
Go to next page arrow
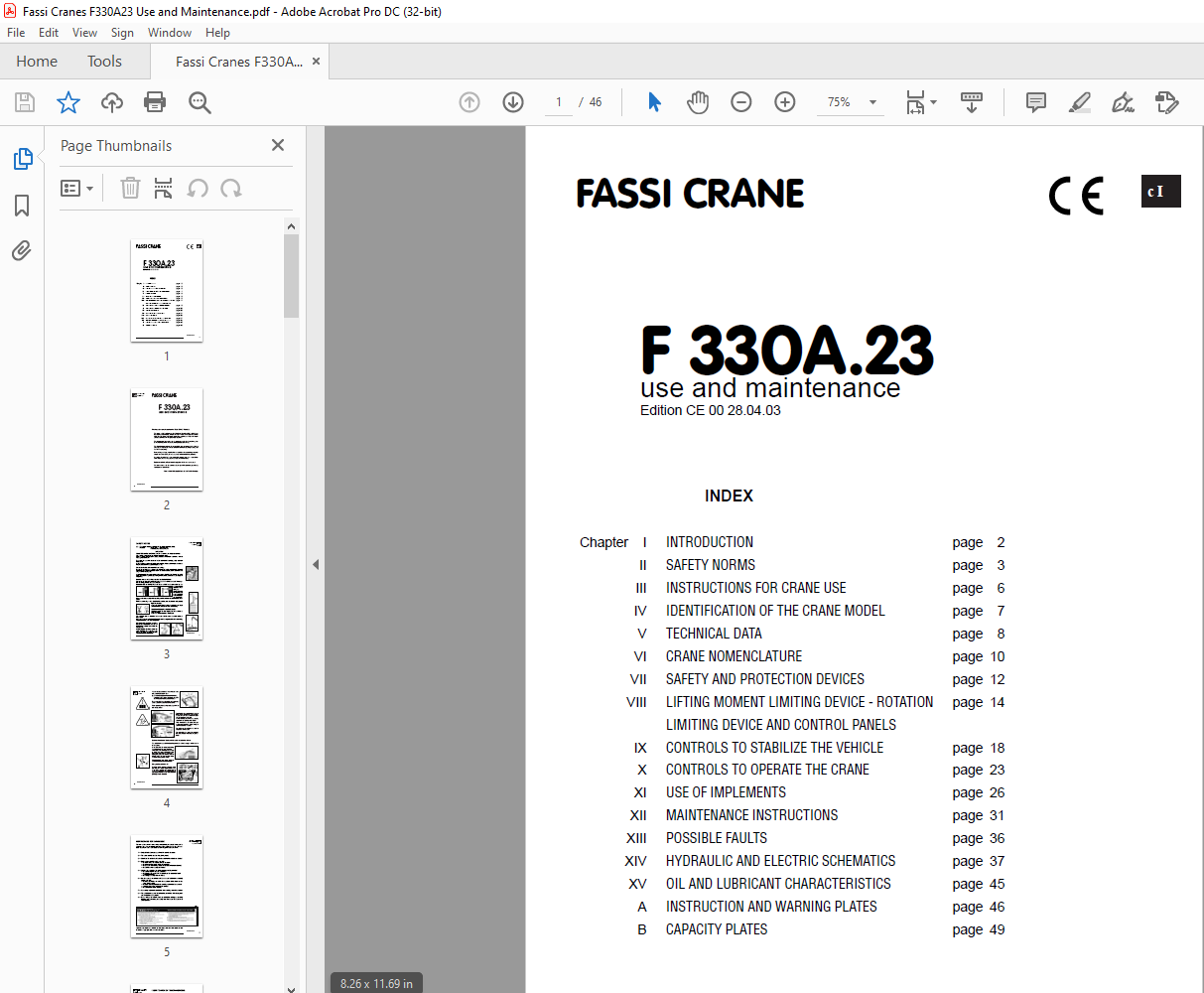point(513,102)
